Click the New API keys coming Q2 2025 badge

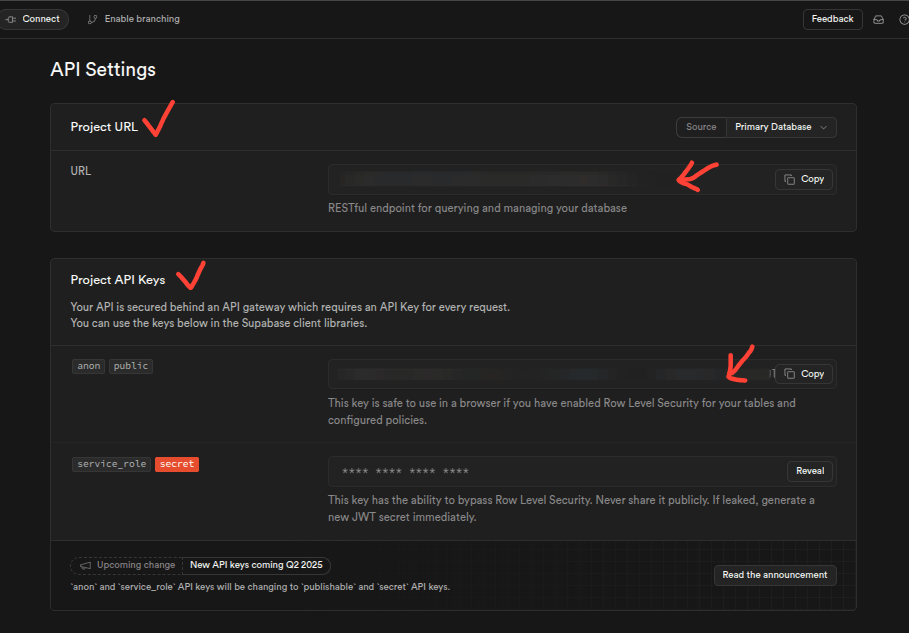pos(255,564)
